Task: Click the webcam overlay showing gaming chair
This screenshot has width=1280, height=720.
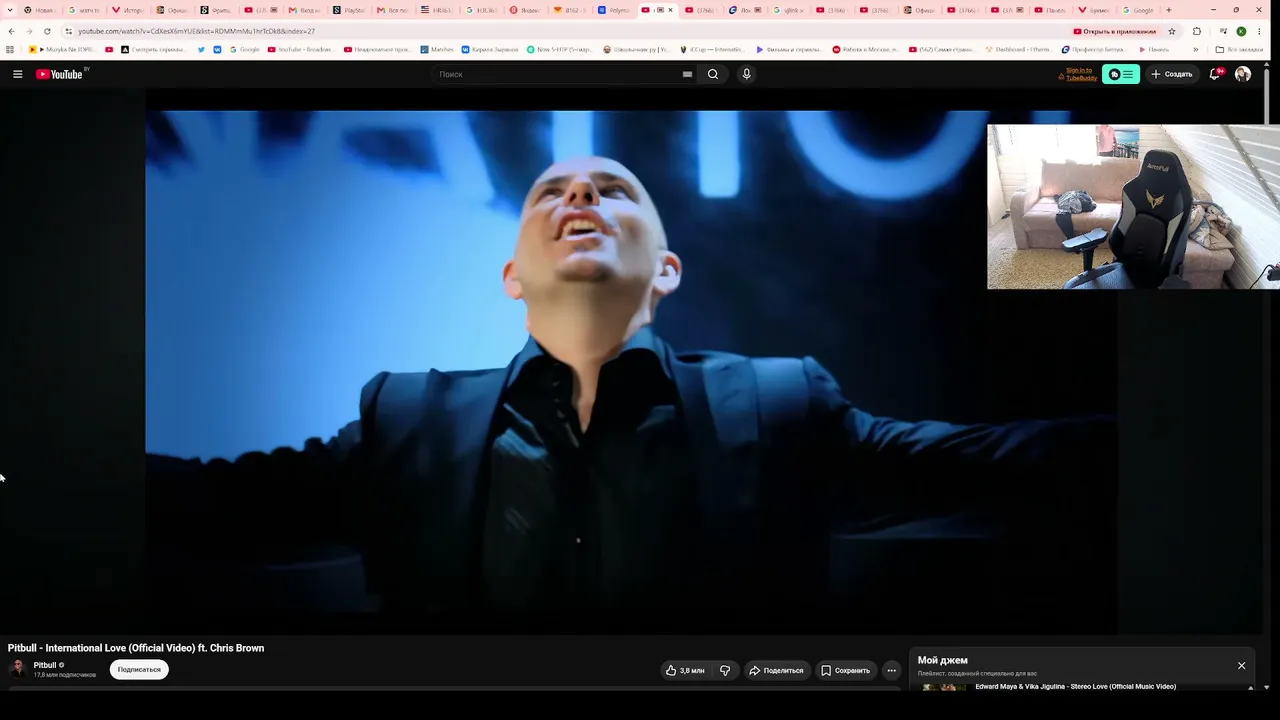Action: tap(1133, 207)
